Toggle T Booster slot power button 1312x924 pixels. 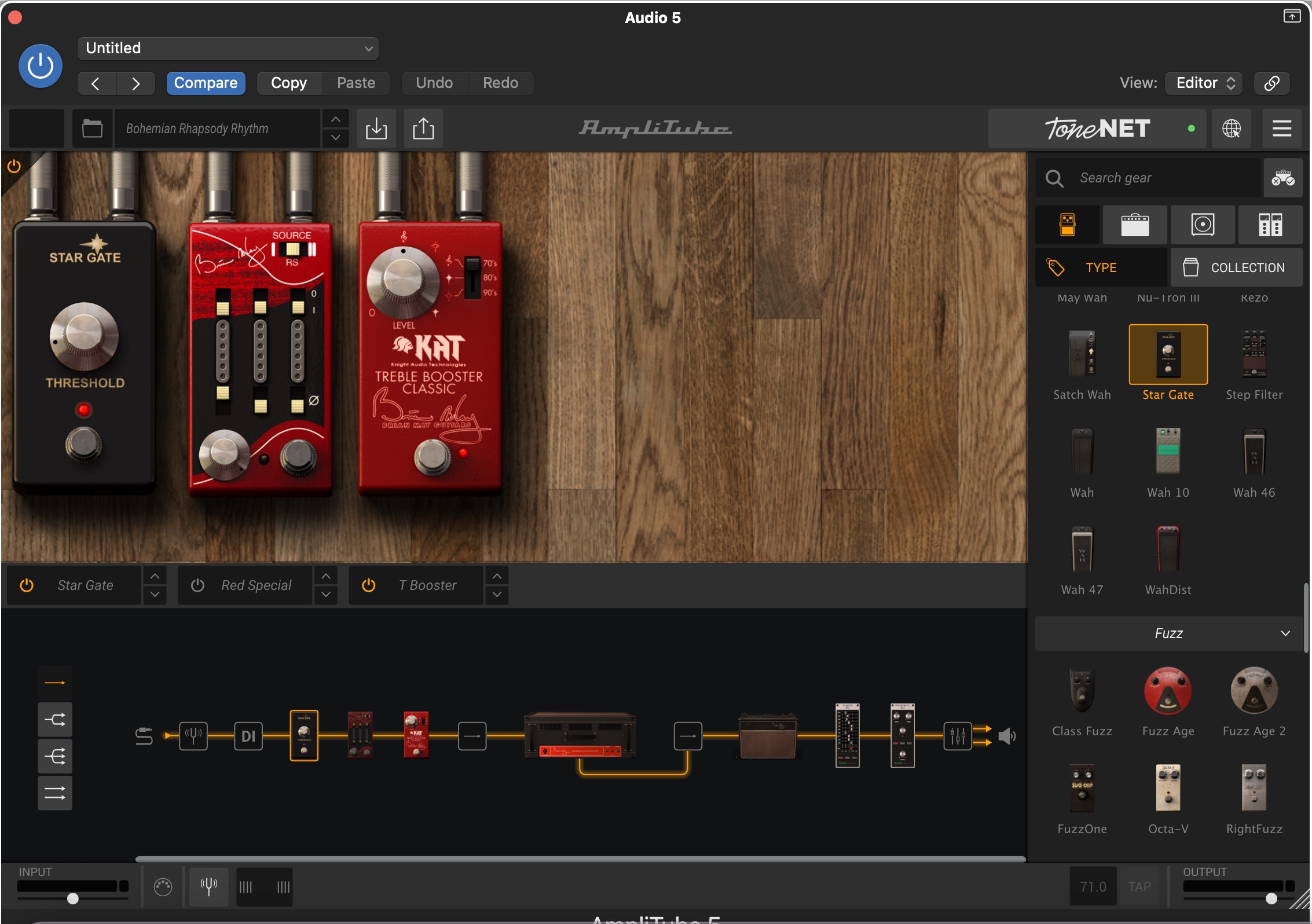[x=368, y=585]
